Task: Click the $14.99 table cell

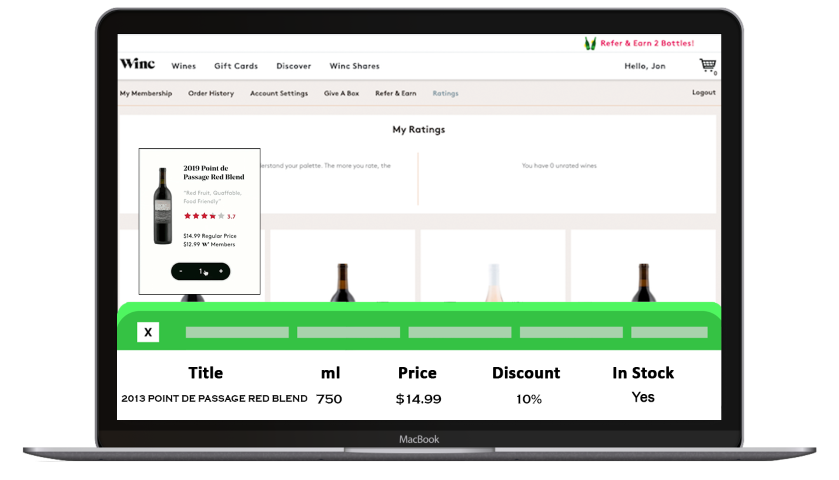Action: [x=418, y=399]
